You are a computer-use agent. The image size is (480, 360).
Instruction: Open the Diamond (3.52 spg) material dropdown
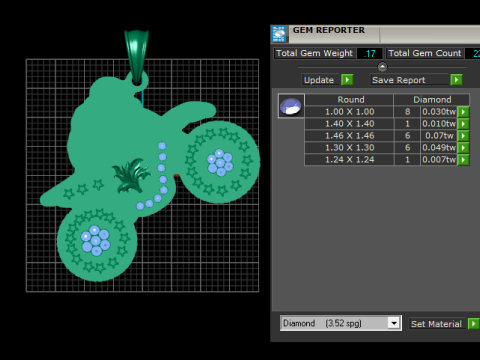tap(394, 323)
